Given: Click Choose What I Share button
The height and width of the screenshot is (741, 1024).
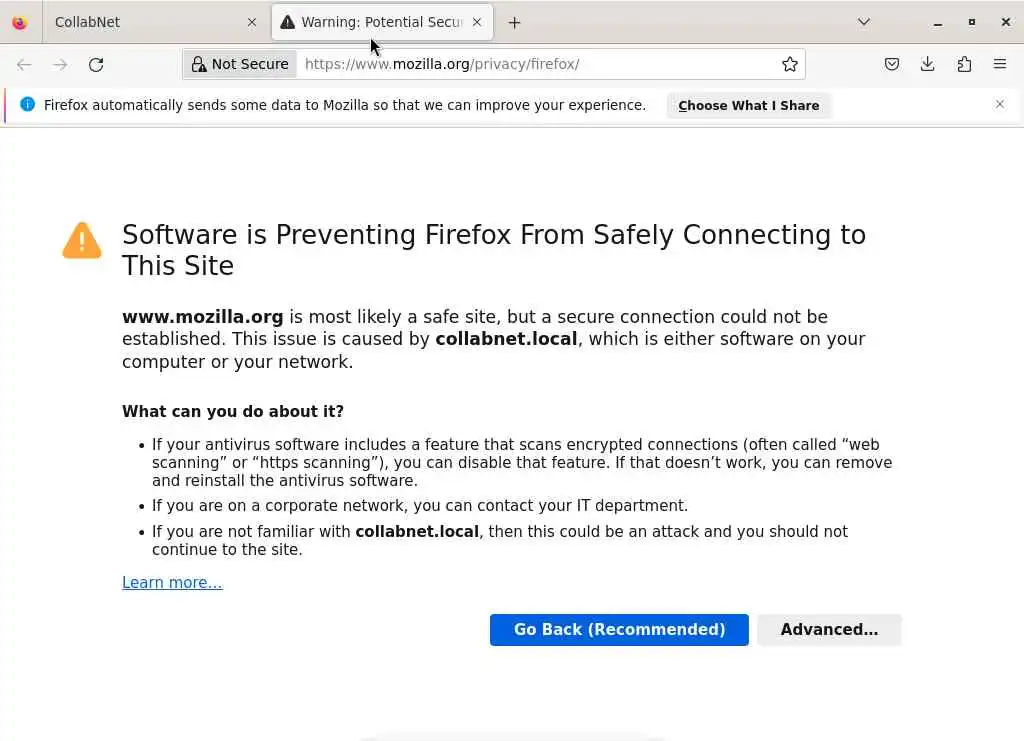Looking at the screenshot, I should (x=748, y=105).
